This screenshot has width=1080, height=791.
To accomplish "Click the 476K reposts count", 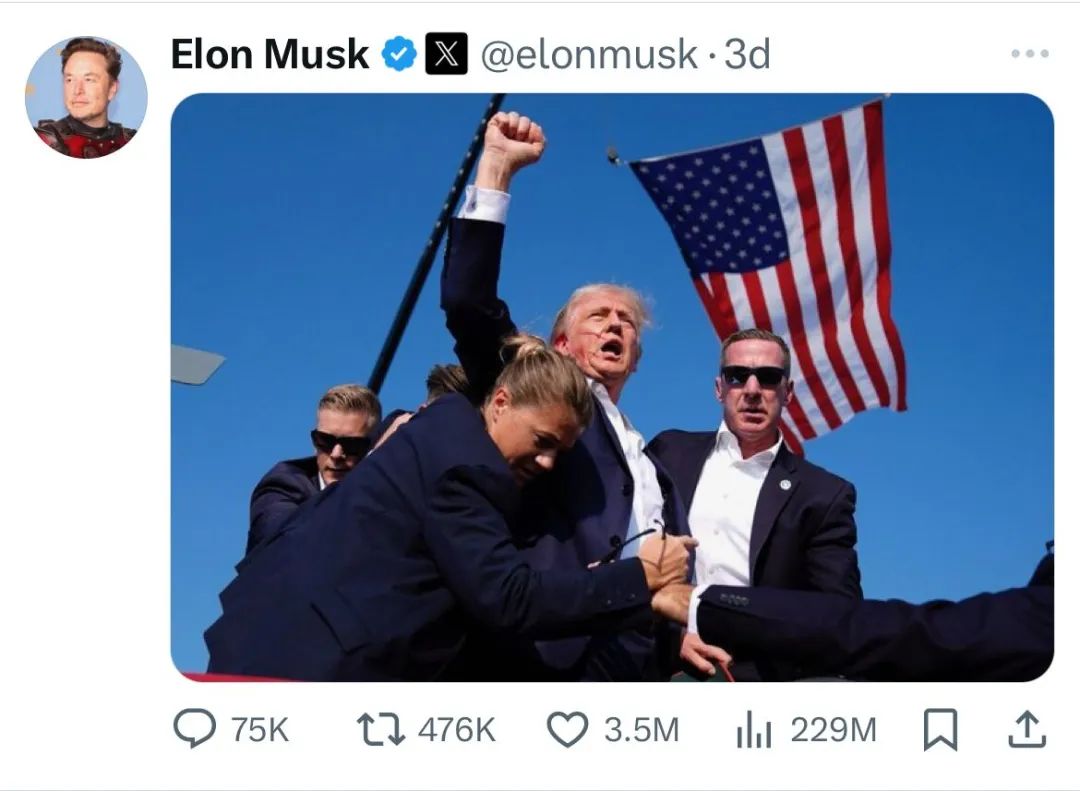I will click(456, 730).
